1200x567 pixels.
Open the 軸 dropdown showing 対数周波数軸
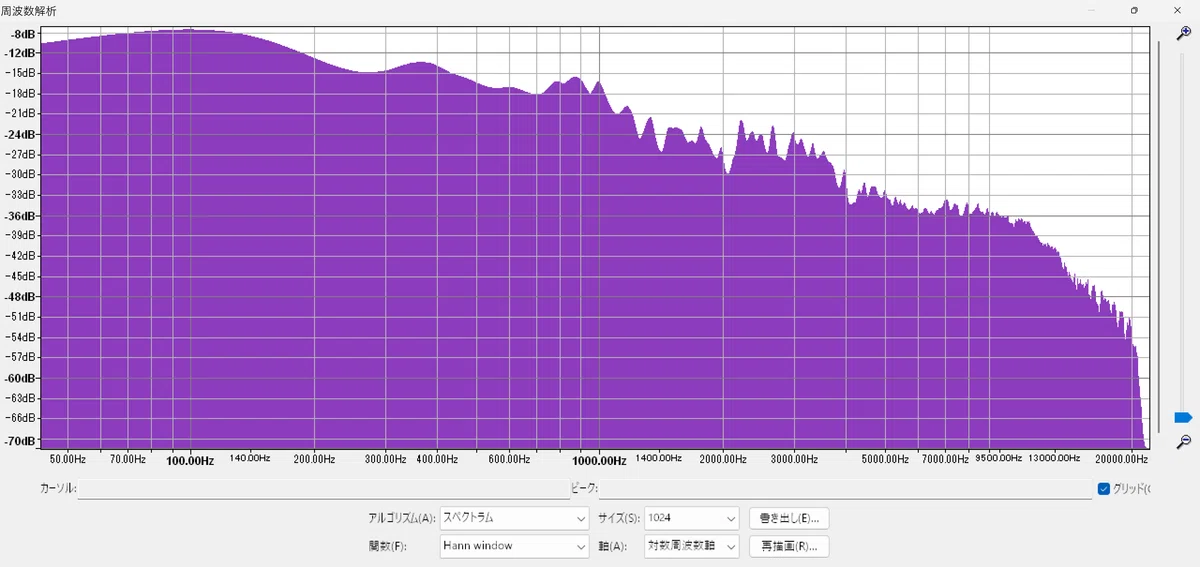pos(691,546)
